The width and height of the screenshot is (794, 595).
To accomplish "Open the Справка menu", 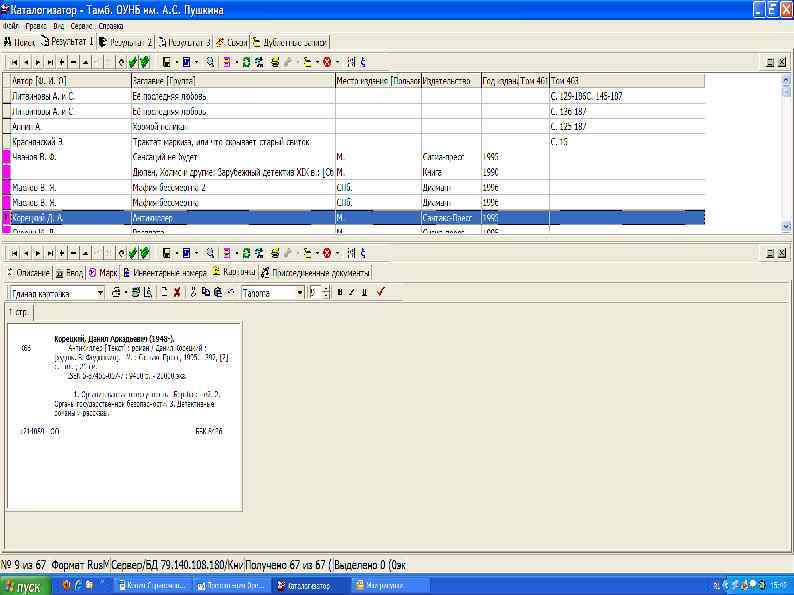I will coord(111,26).
